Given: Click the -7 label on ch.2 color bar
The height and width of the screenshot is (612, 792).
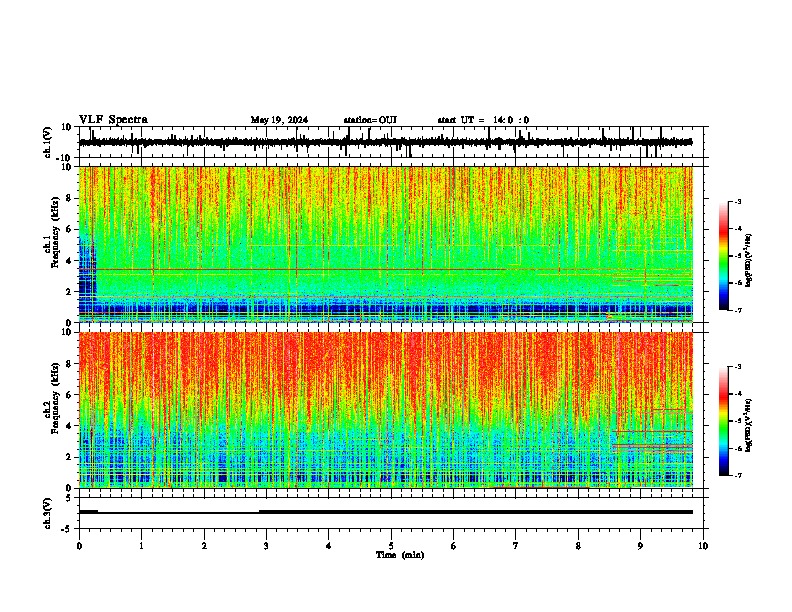Looking at the screenshot, I should point(738,476).
